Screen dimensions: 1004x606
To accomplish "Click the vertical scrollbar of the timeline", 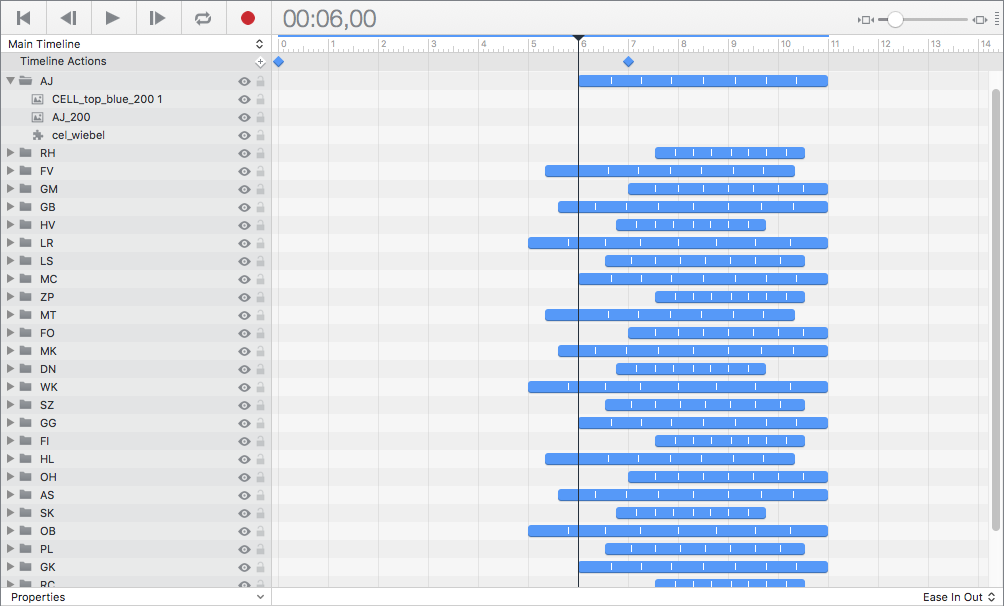I will point(995,309).
